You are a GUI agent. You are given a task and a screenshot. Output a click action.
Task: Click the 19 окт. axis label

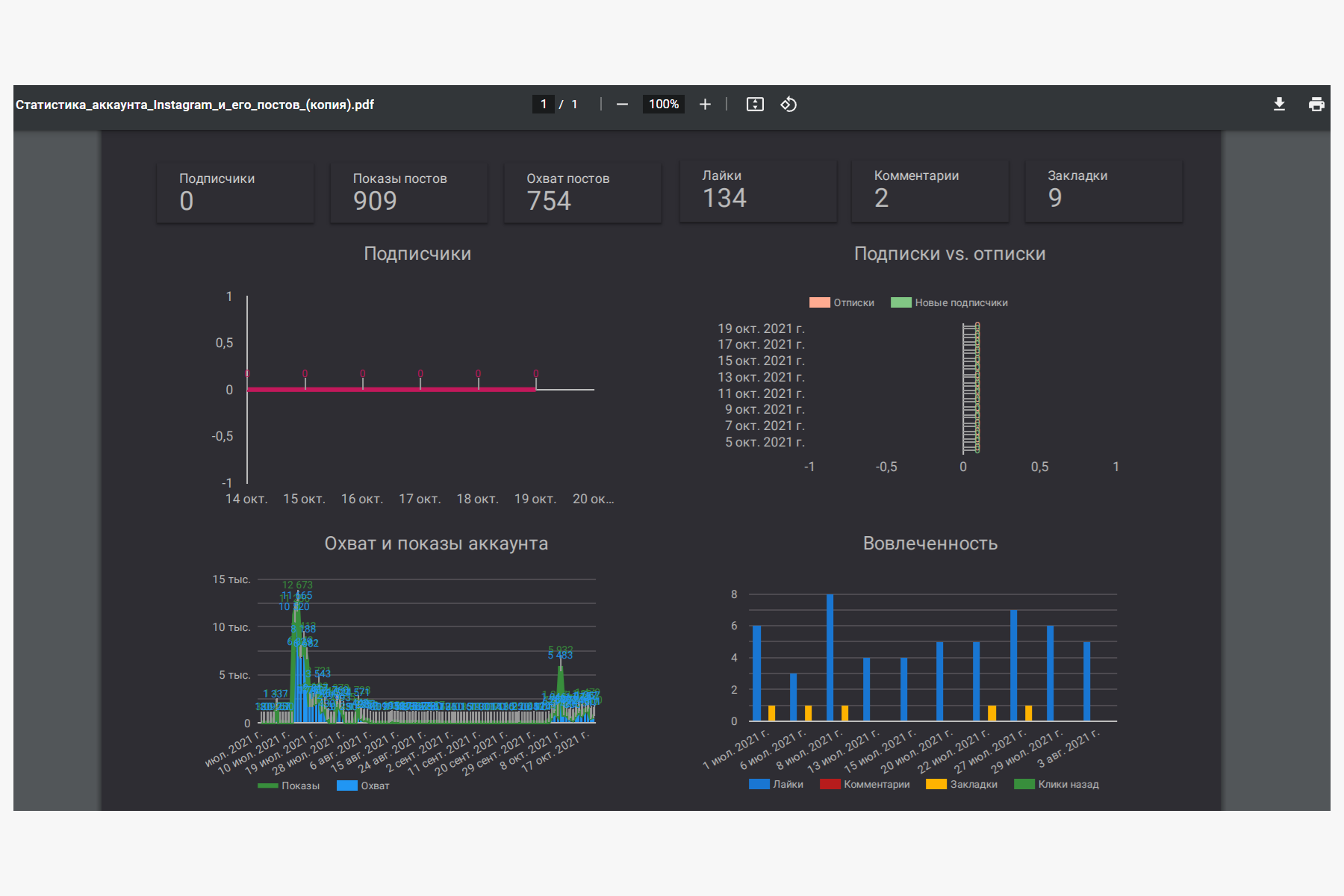(x=535, y=499)
